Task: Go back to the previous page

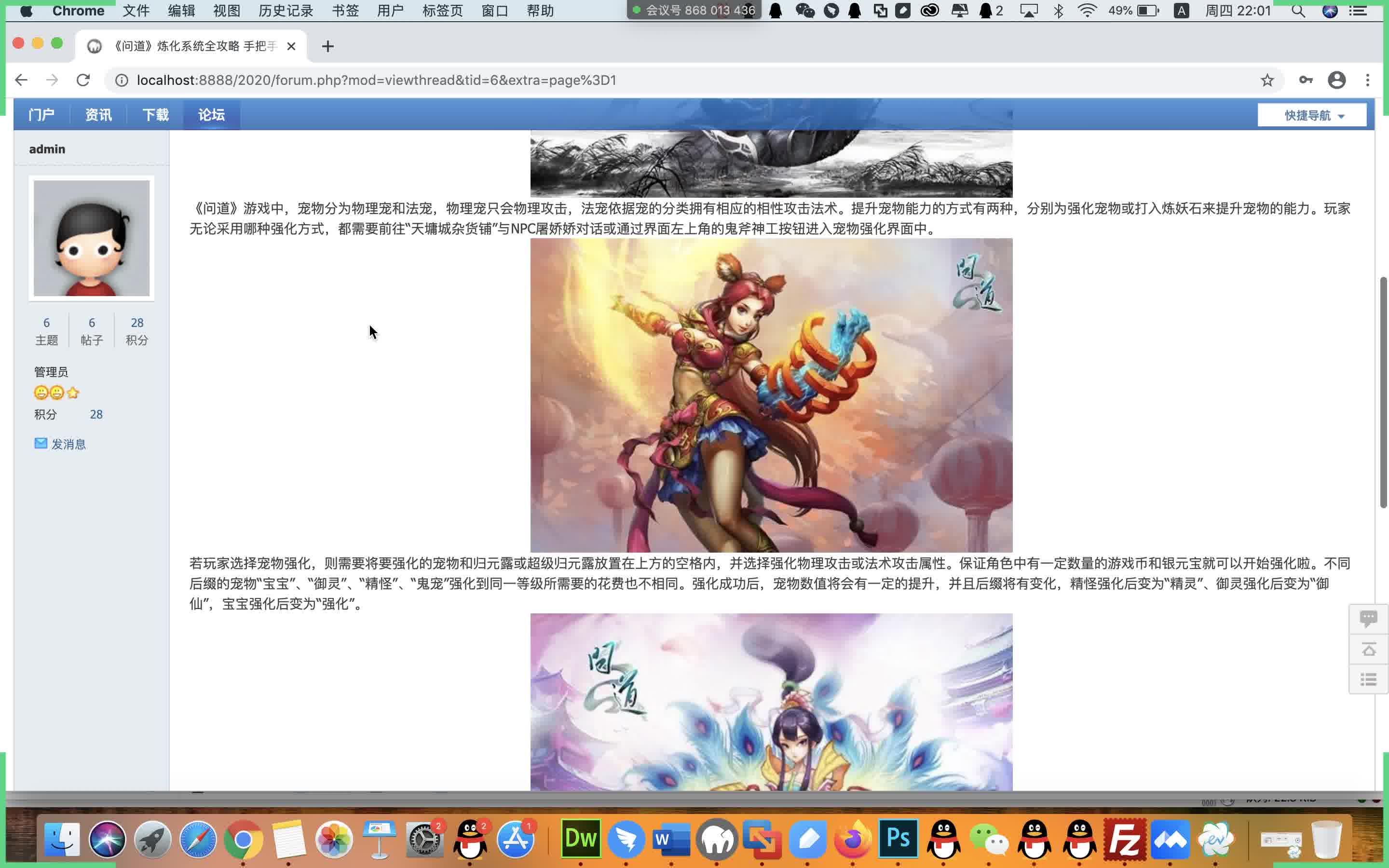Action: coord(21,80)
